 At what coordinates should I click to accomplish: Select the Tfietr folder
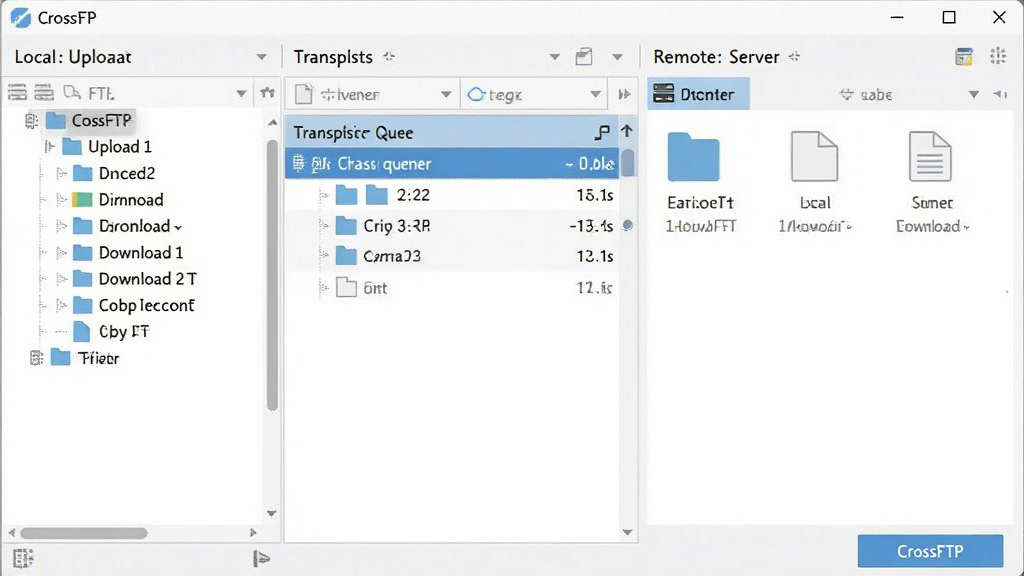pos(85,358)
